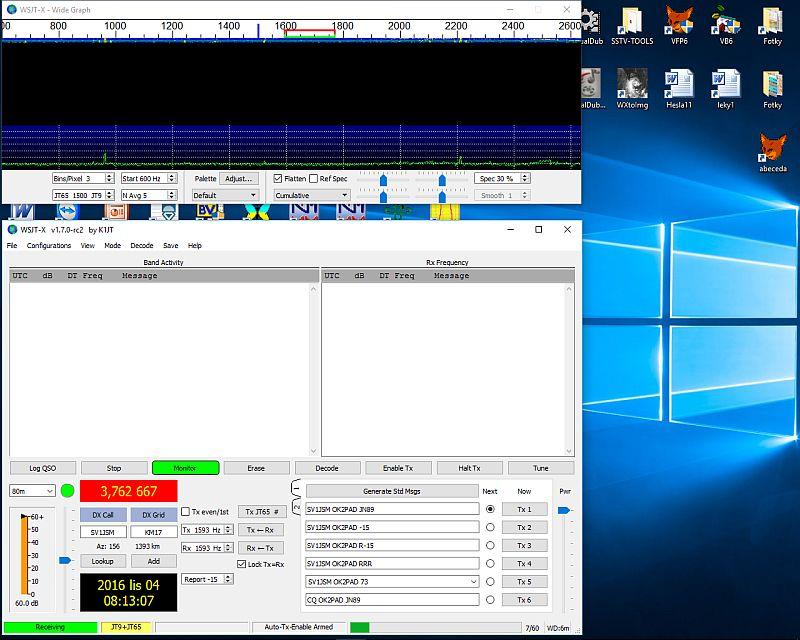Click the Stop button
The width and height of the screenshot is (800, 640).
click(114, 468)
